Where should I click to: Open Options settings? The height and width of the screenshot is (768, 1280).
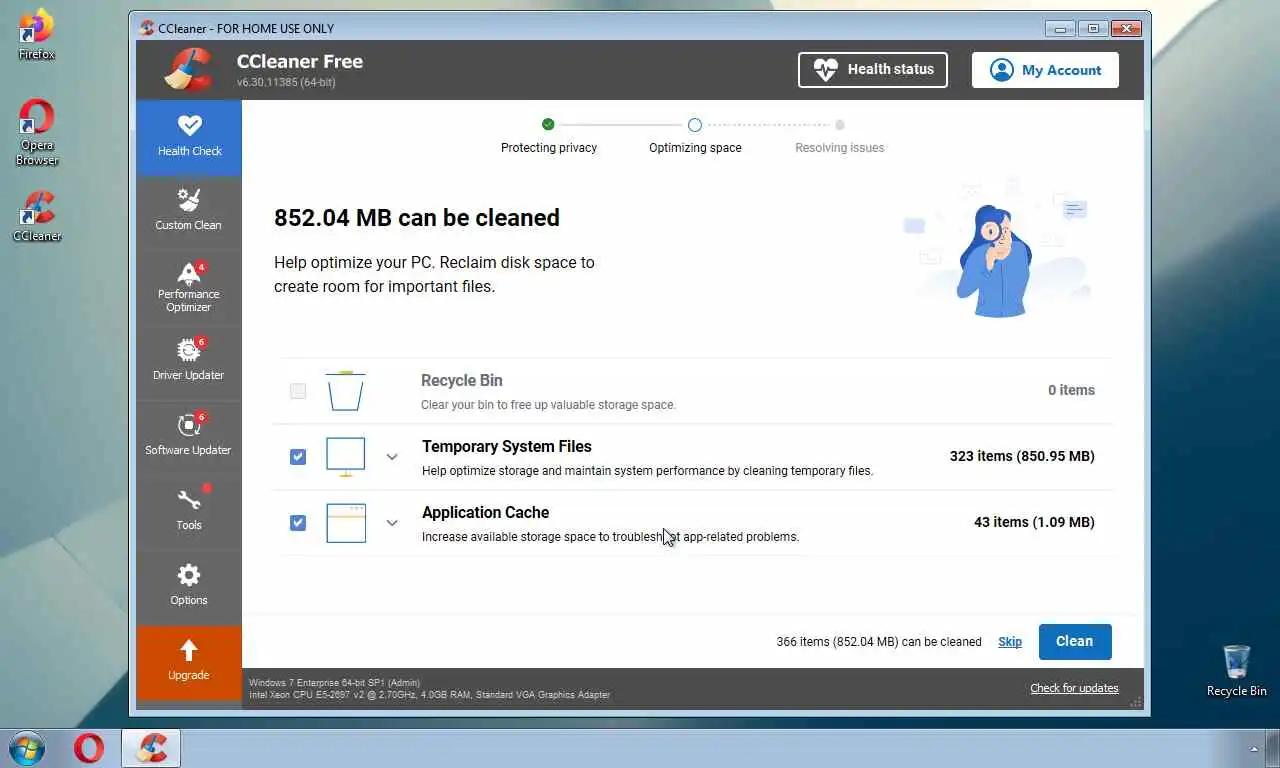pos(189,587)
